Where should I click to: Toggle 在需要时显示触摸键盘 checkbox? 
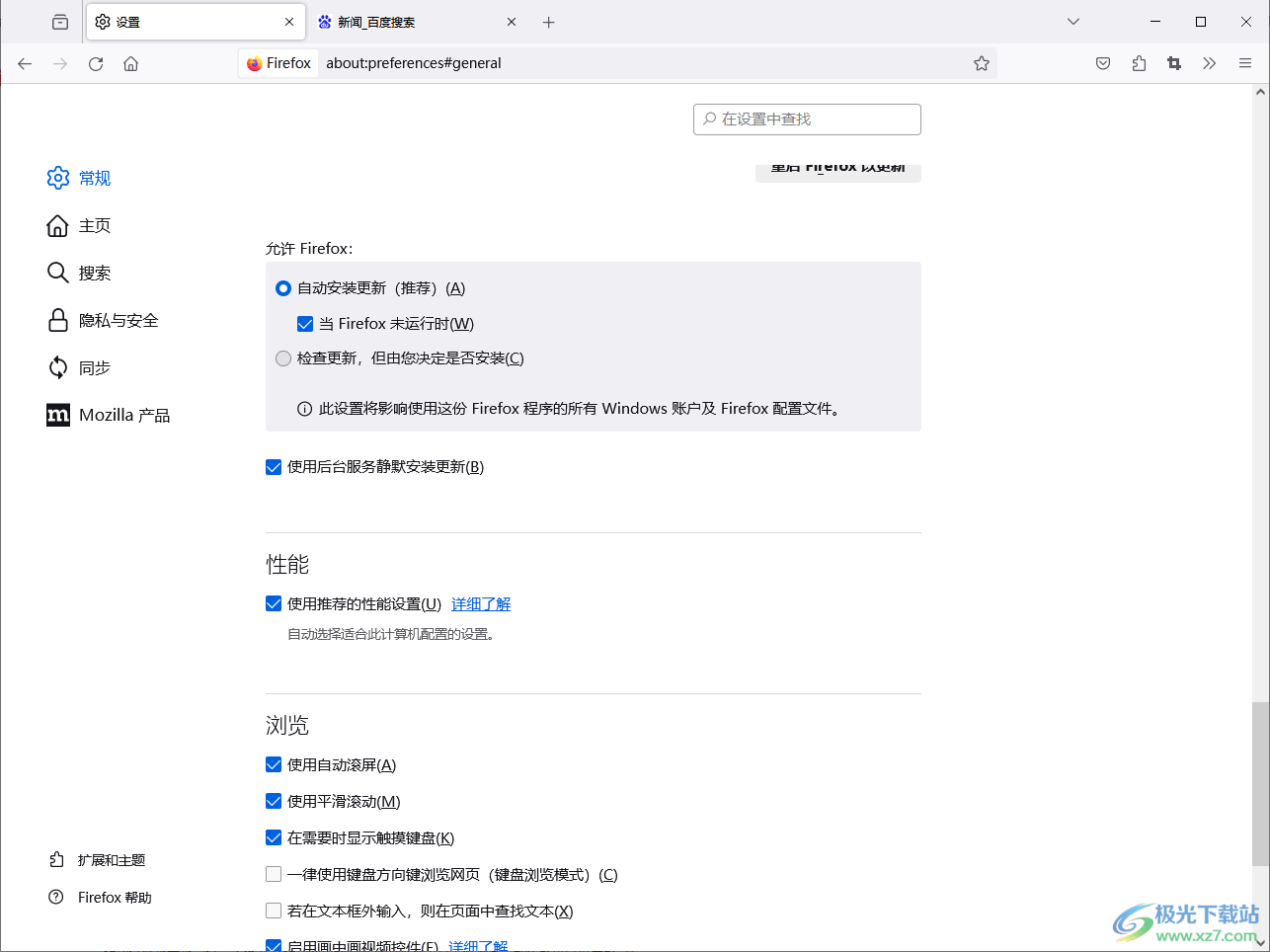coord(274,838)
